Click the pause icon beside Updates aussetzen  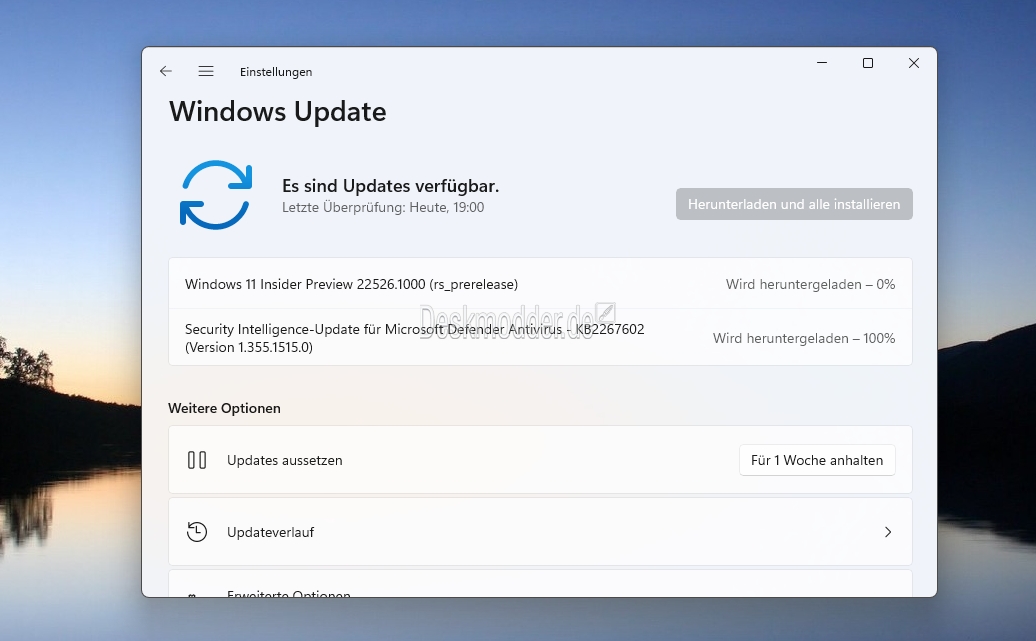coord(197,460)
